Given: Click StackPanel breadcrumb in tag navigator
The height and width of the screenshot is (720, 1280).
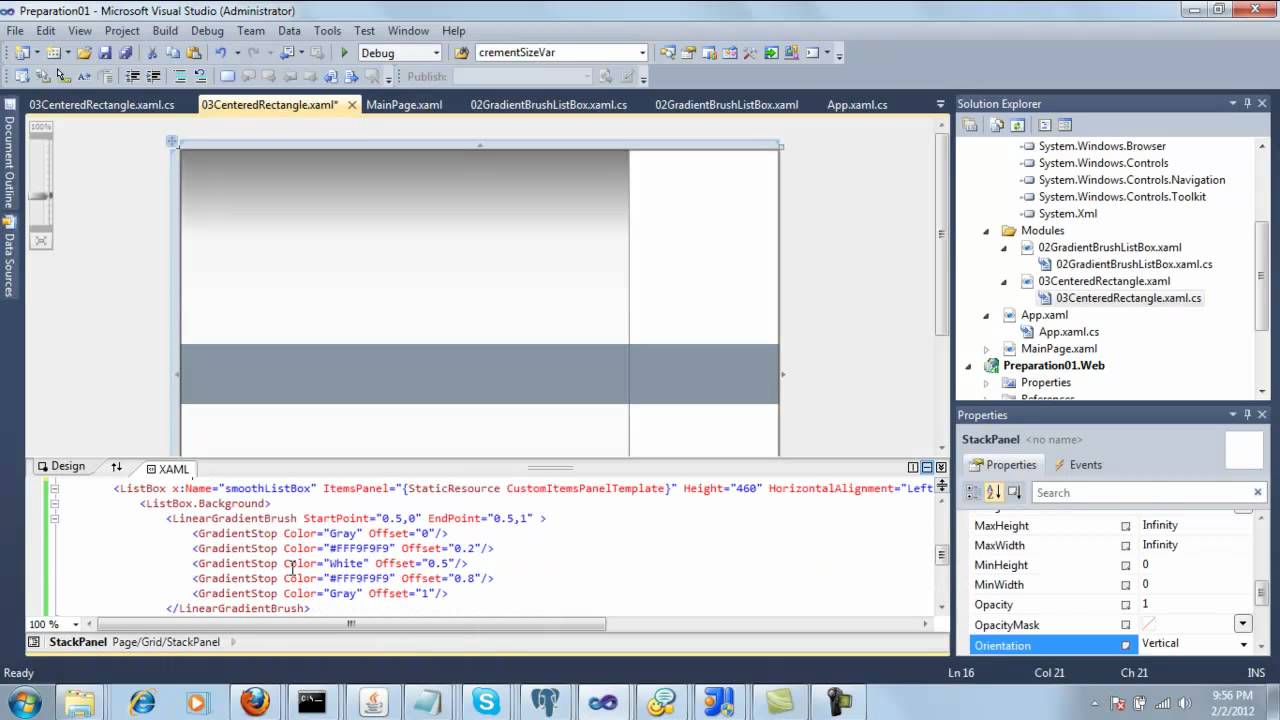Looking at the screenshot, I should pyautogui.click(x=78, y=642).
